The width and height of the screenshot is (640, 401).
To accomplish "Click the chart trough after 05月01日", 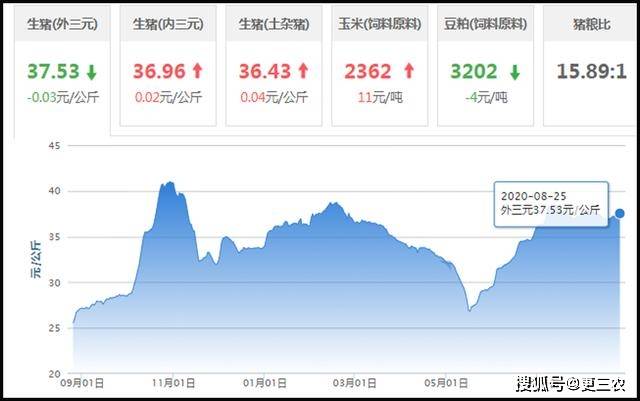I will tap(469, 311).
